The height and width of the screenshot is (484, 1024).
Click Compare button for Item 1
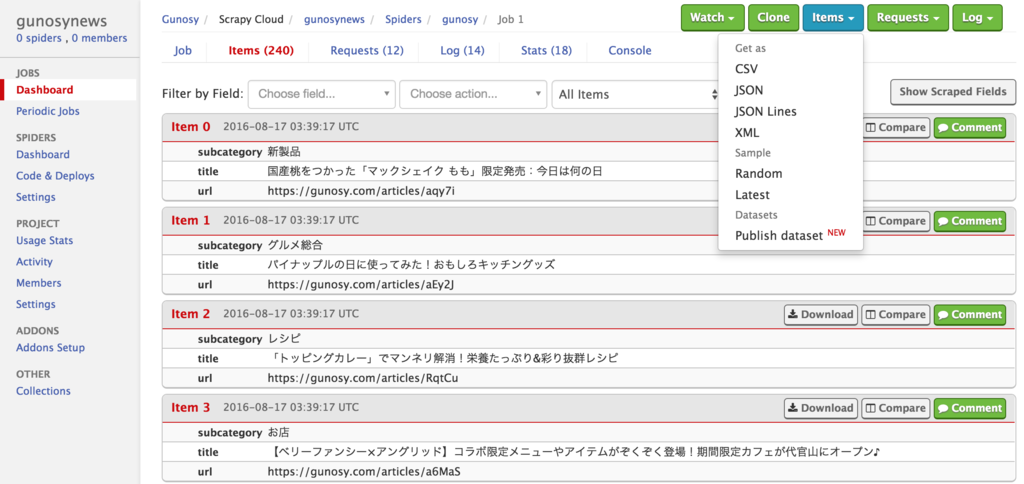tap(895, 221)
